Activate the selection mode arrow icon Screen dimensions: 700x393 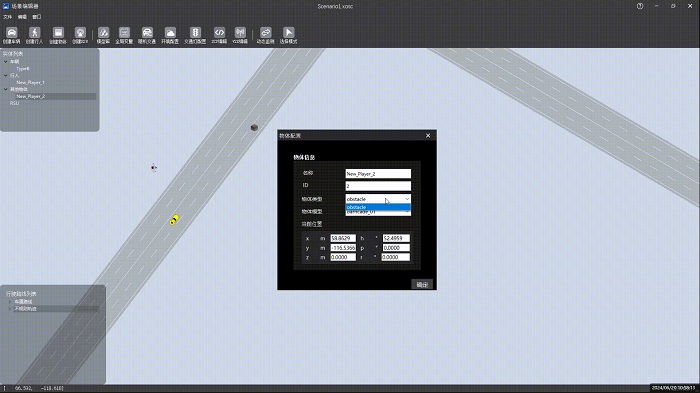click(x=288, y=33)
